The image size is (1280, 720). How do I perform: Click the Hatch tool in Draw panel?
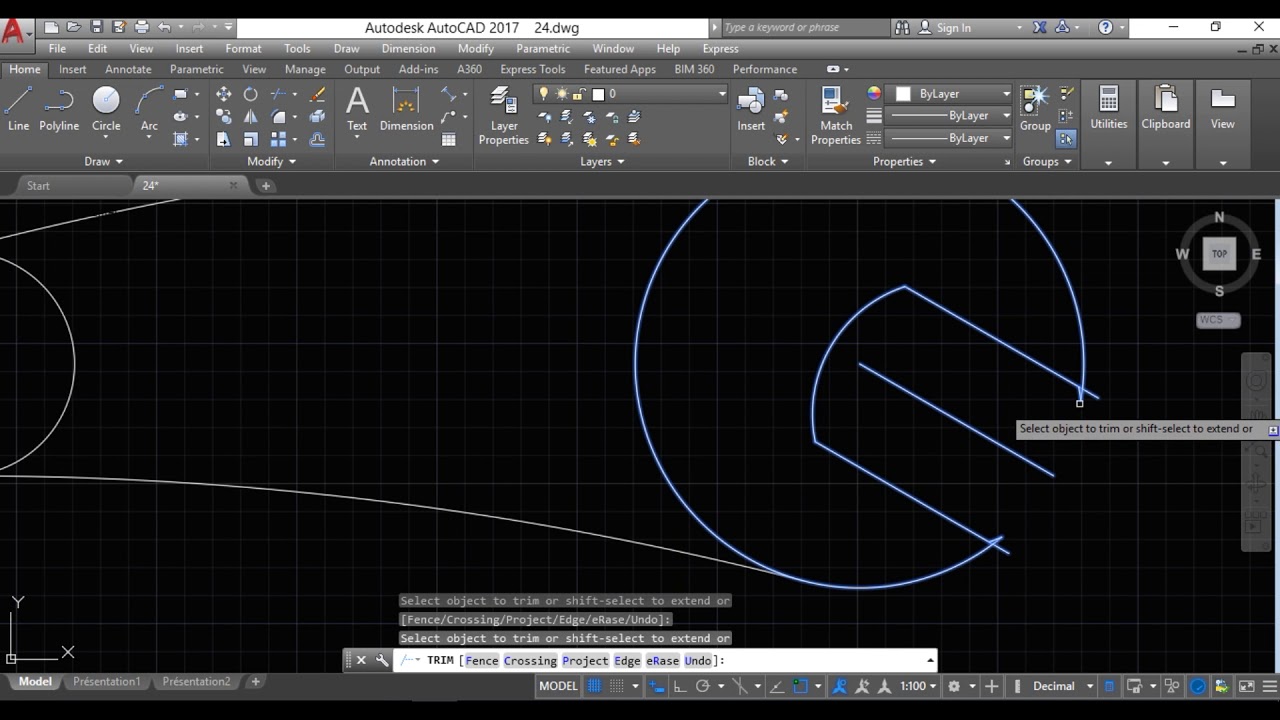pyautogui.click(x=180, y=140)
